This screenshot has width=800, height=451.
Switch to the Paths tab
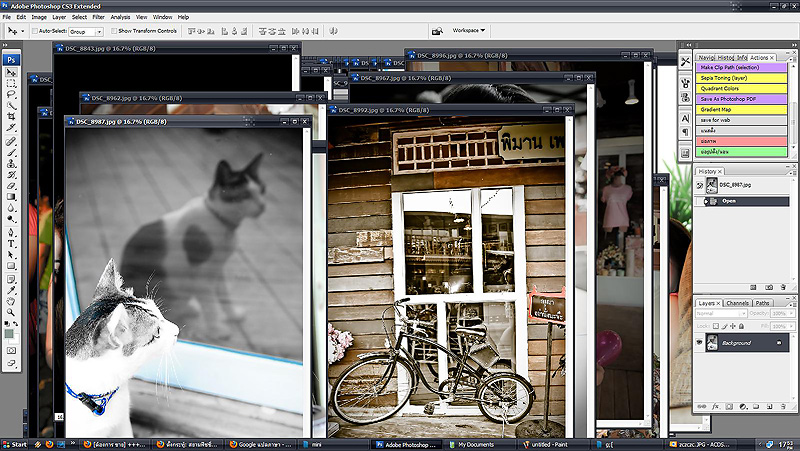(762, 303)
